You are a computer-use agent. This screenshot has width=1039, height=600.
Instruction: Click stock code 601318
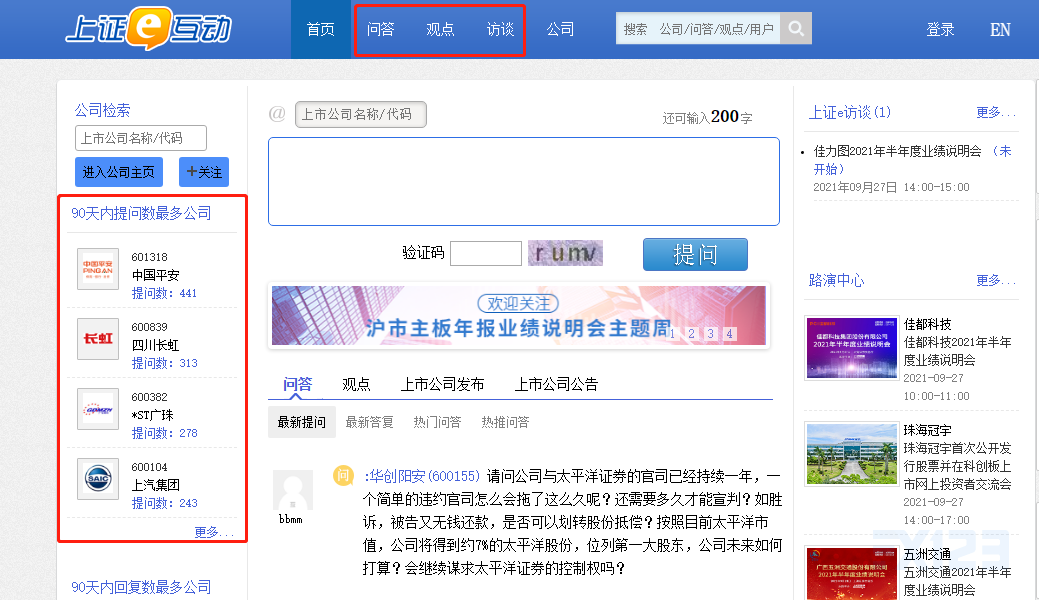[x=150, y=257]
